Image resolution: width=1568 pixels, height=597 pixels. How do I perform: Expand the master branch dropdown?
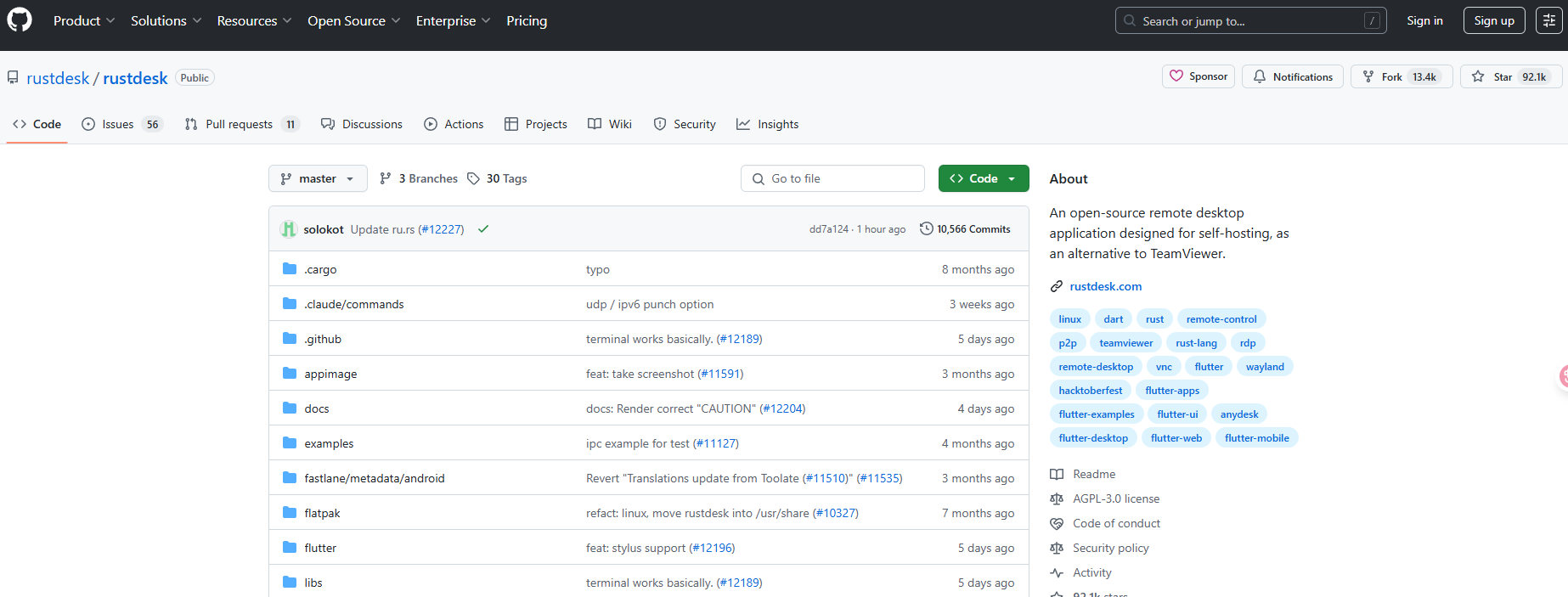tap(318, 178)
